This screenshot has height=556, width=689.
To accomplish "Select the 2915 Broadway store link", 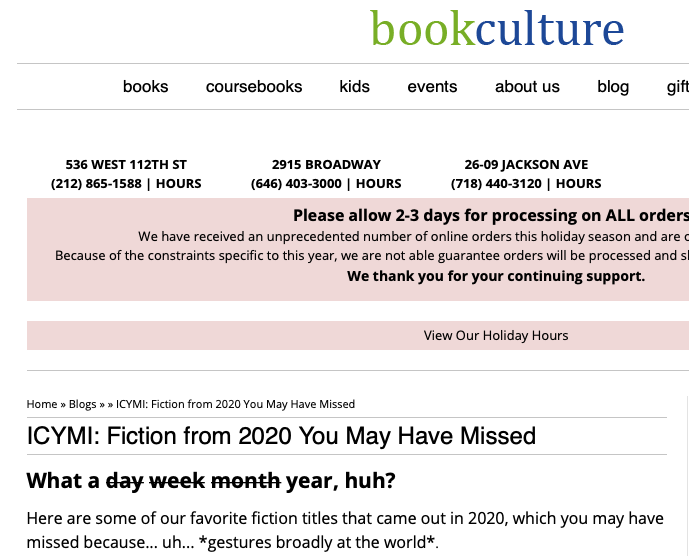I will click(x=326, y=164).
